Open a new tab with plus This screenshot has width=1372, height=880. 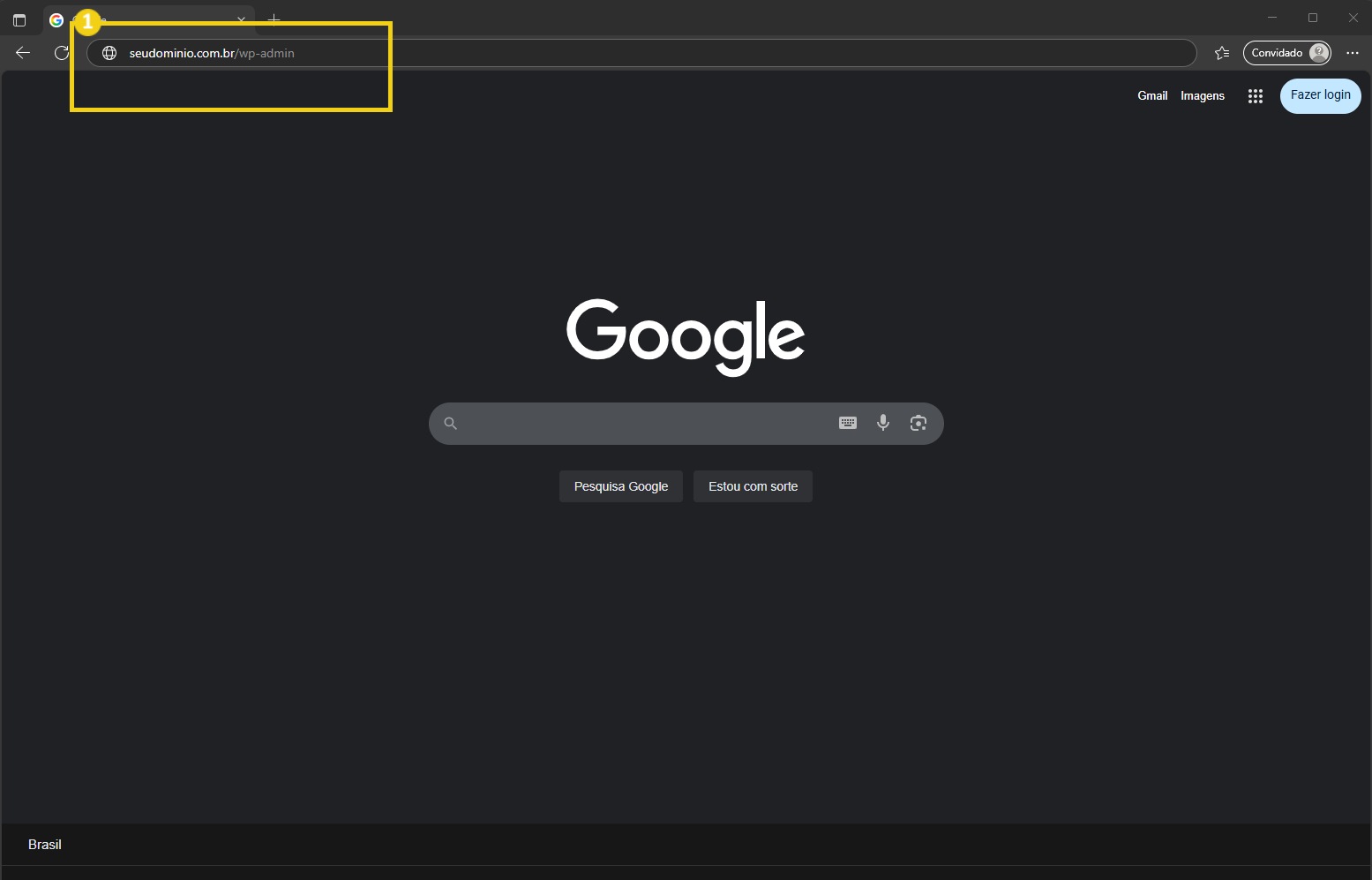(274, 19)
